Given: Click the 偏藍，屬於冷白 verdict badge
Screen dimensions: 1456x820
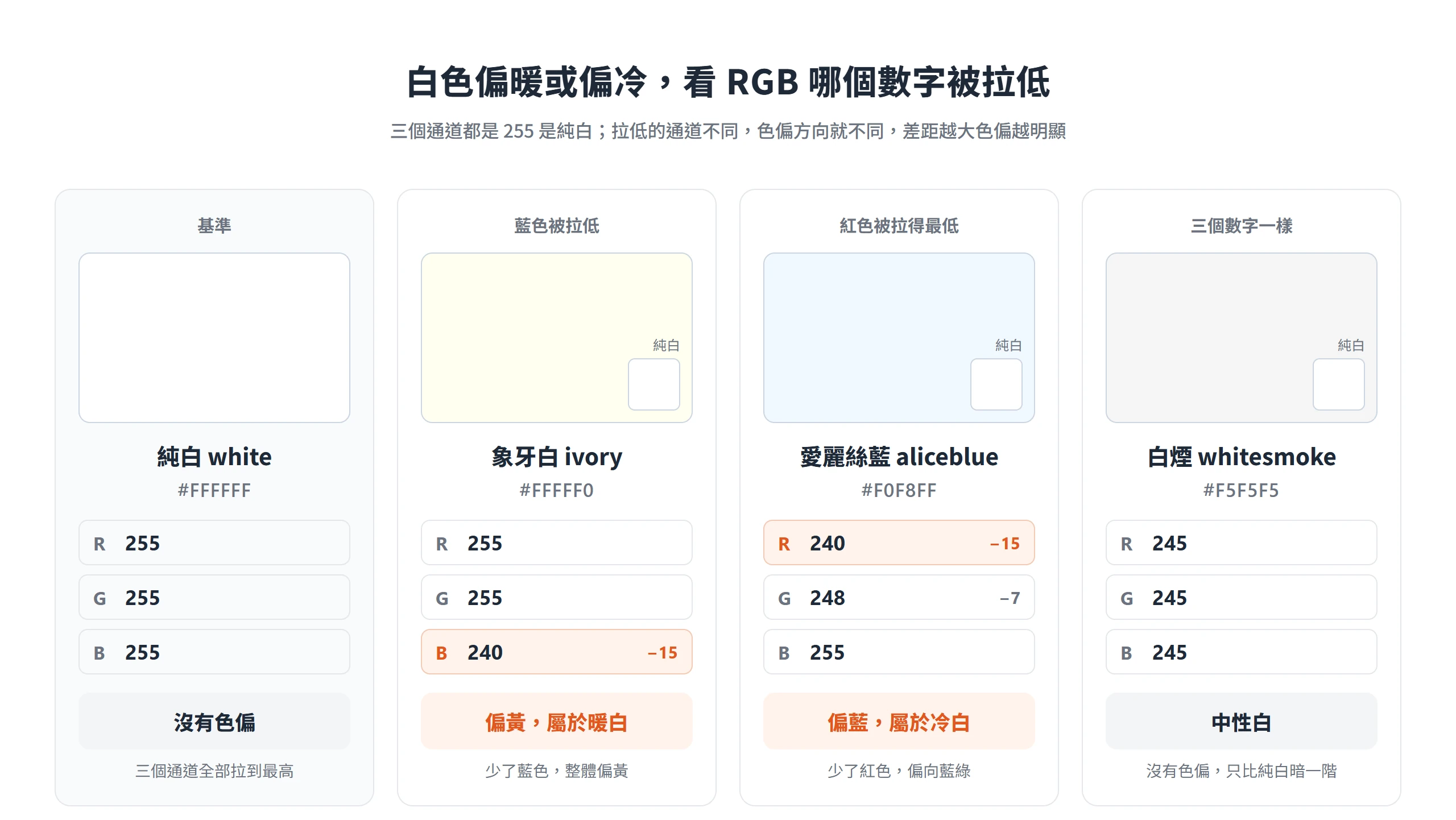Looking at the screenshot, I should click(x=899, y=721).
